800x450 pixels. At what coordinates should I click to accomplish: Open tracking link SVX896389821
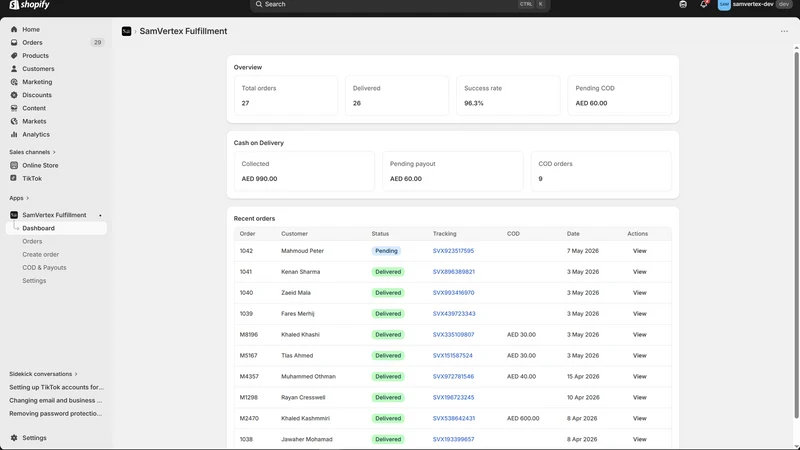pos(454,272)
